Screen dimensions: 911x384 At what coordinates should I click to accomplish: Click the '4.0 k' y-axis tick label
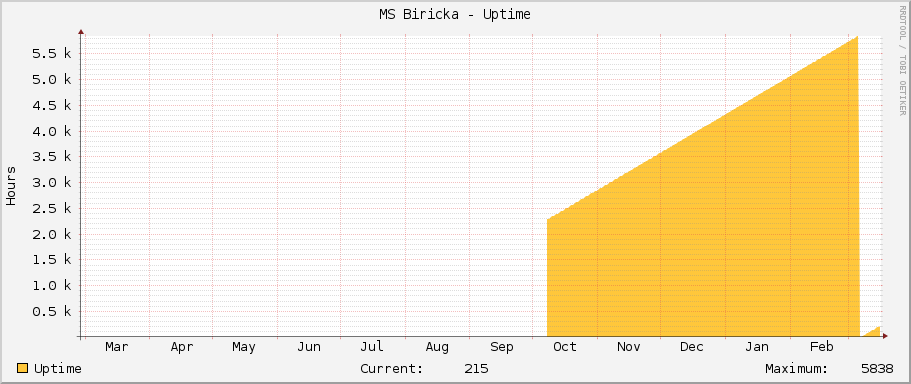pyautogui.click(x=52, y=131)
